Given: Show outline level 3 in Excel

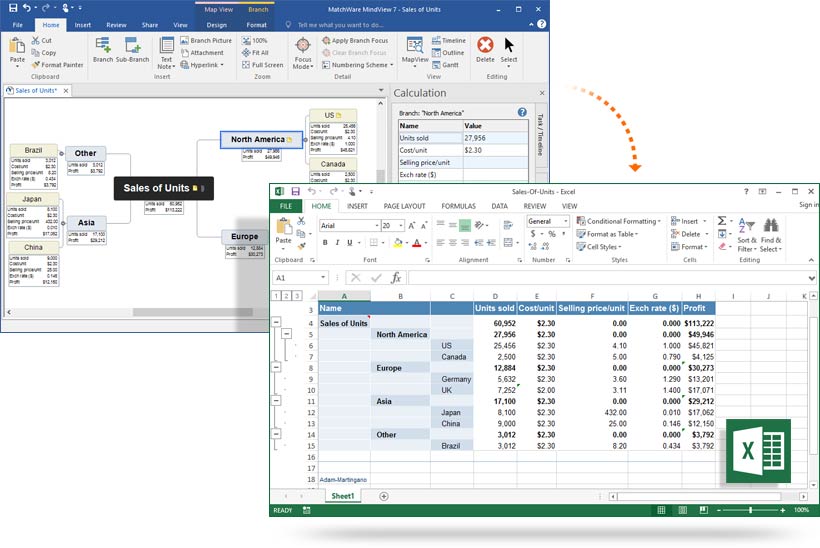Looking at the screenshot, I should [x=297, y=296].
